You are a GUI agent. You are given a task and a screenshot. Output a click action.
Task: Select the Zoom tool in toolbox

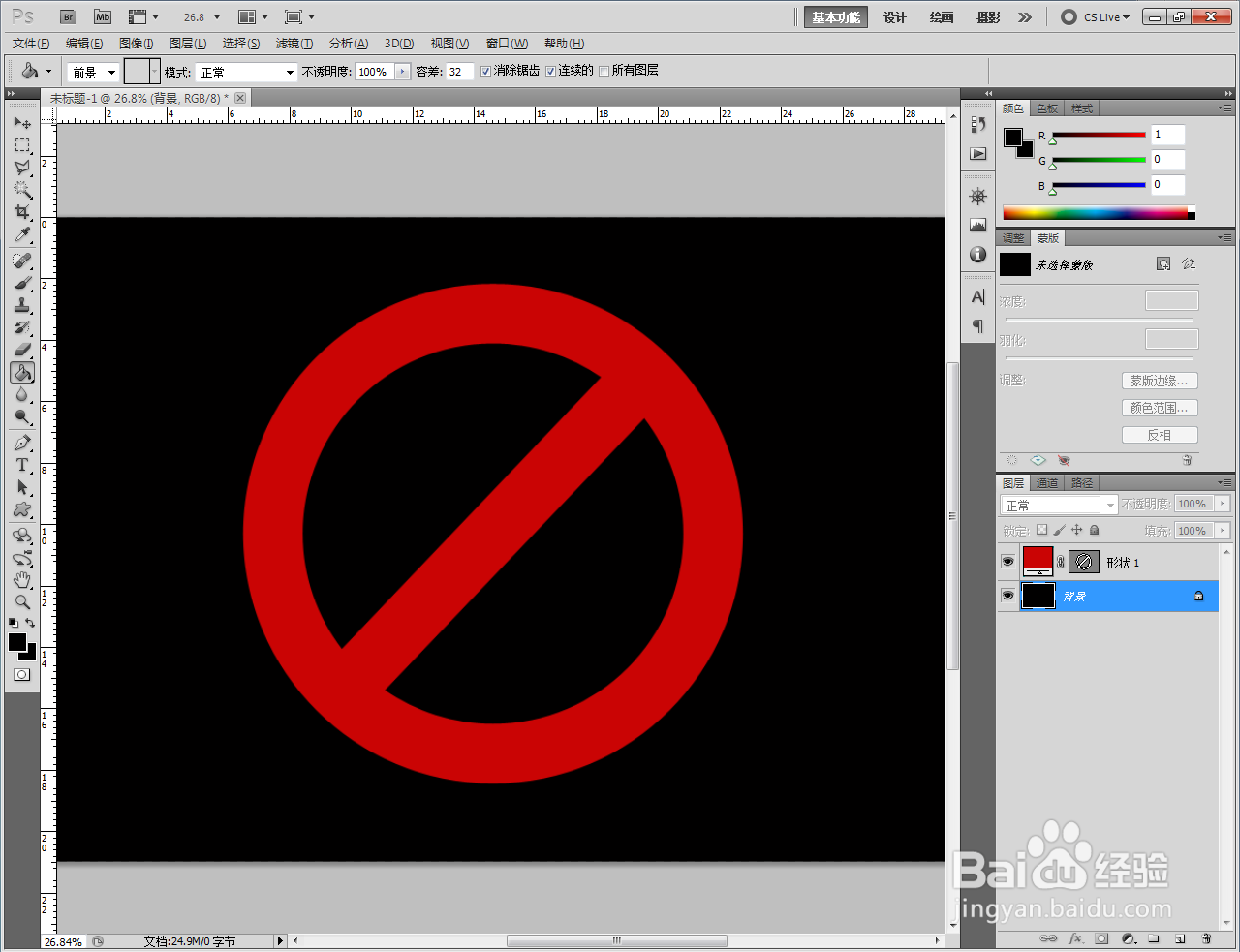[22, 603]
